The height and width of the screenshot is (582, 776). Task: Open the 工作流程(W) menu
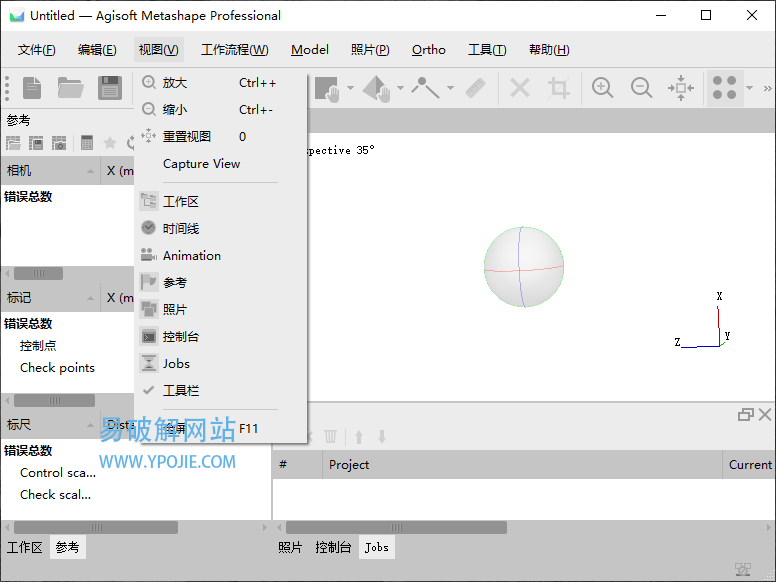[235, 50]
